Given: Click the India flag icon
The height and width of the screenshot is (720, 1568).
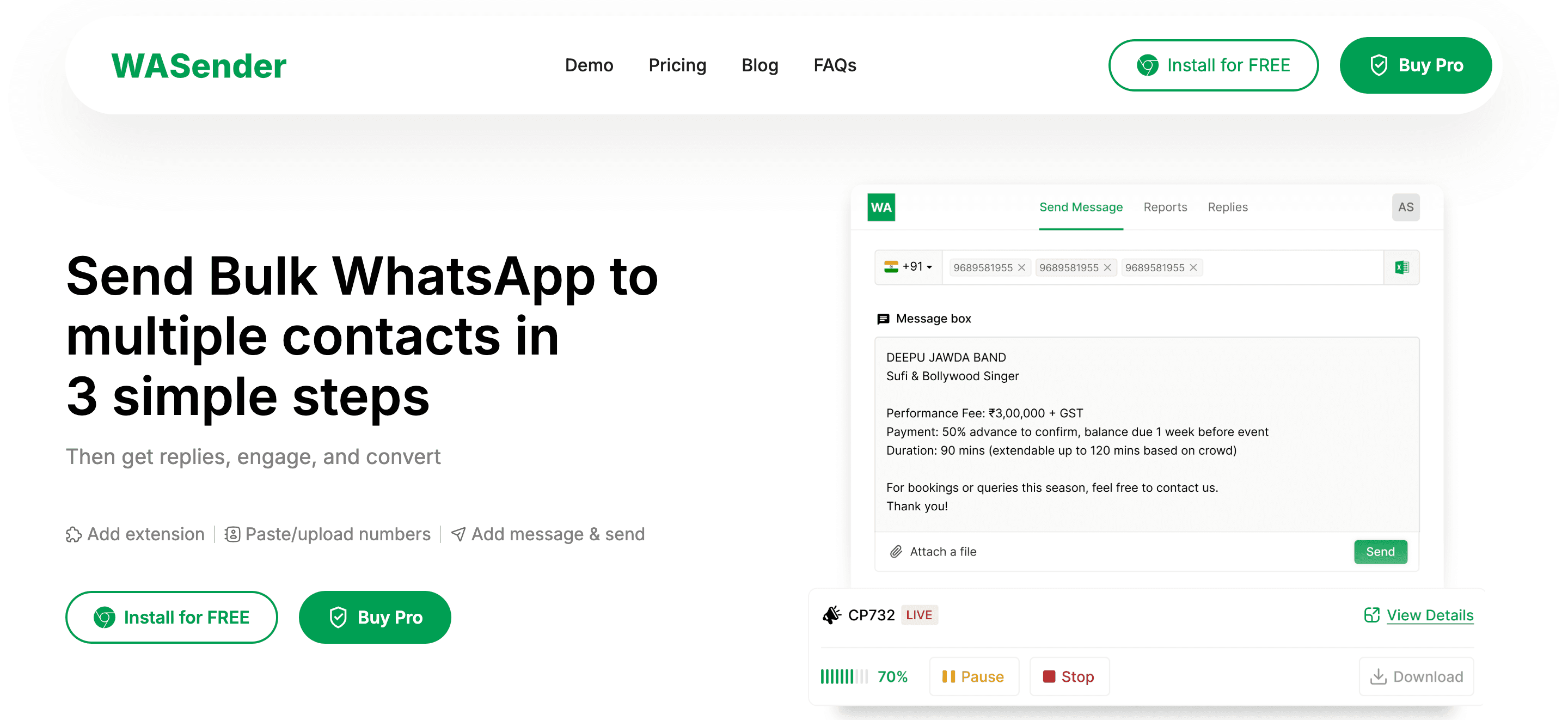Looking at the screenshot, I should [891, 267].
